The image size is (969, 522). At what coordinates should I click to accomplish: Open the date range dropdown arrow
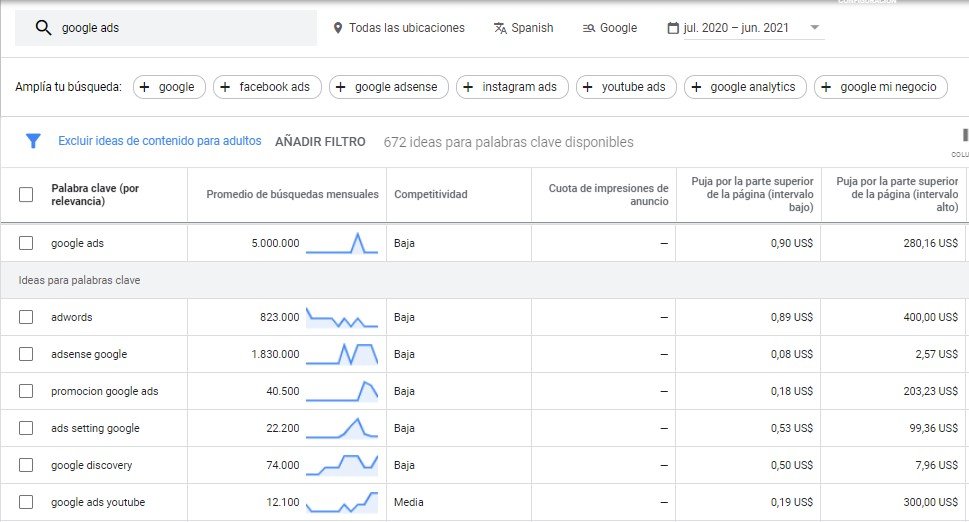815,28
